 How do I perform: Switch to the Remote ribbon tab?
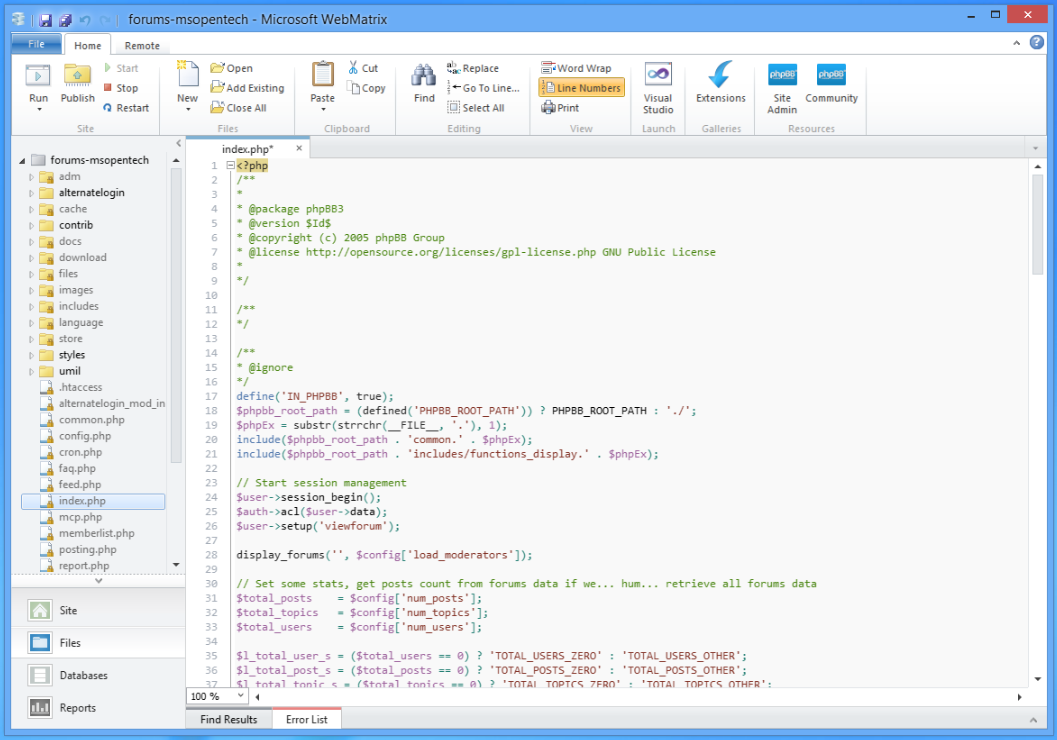click(142, 46)
